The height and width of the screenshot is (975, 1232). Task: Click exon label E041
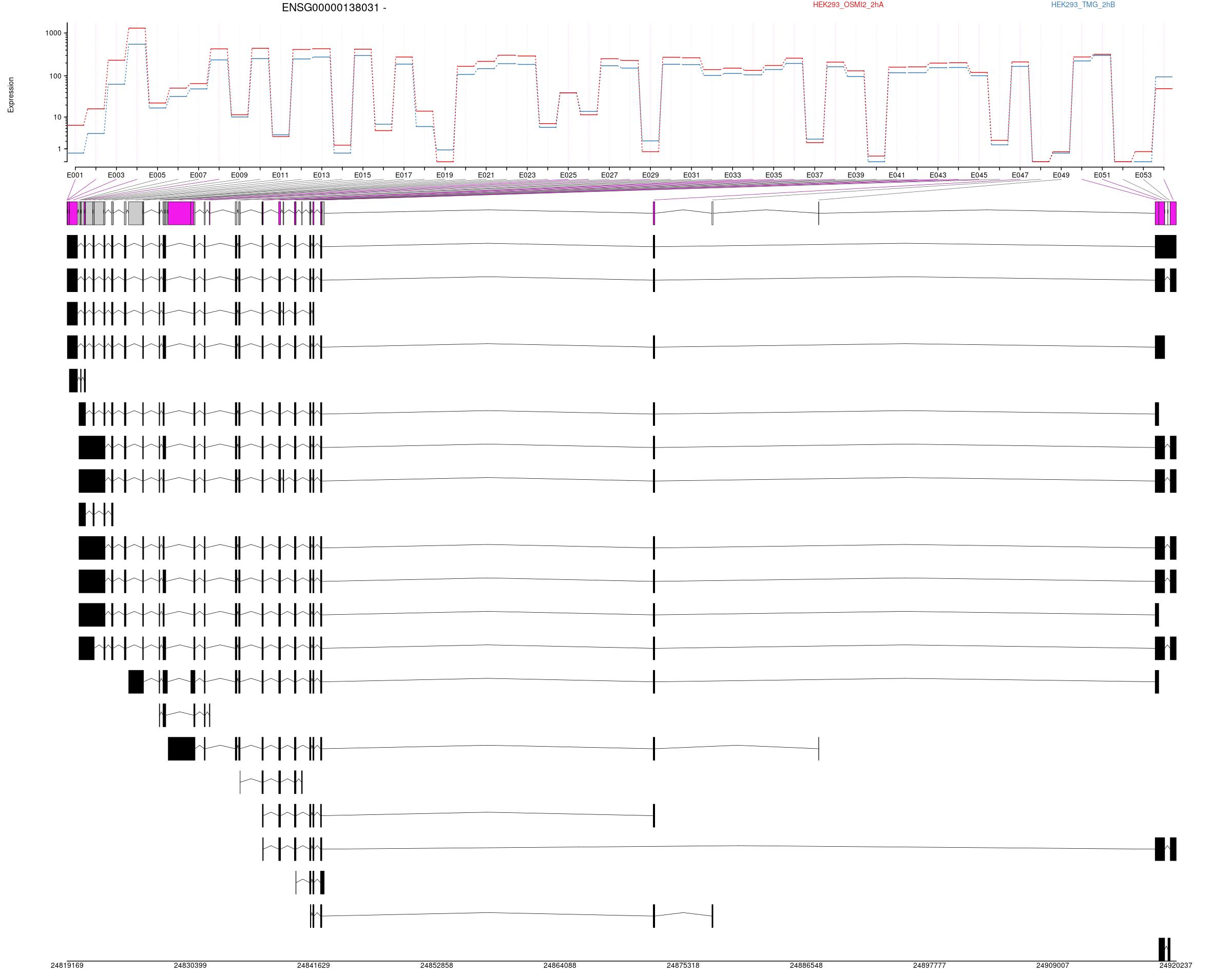897,175
